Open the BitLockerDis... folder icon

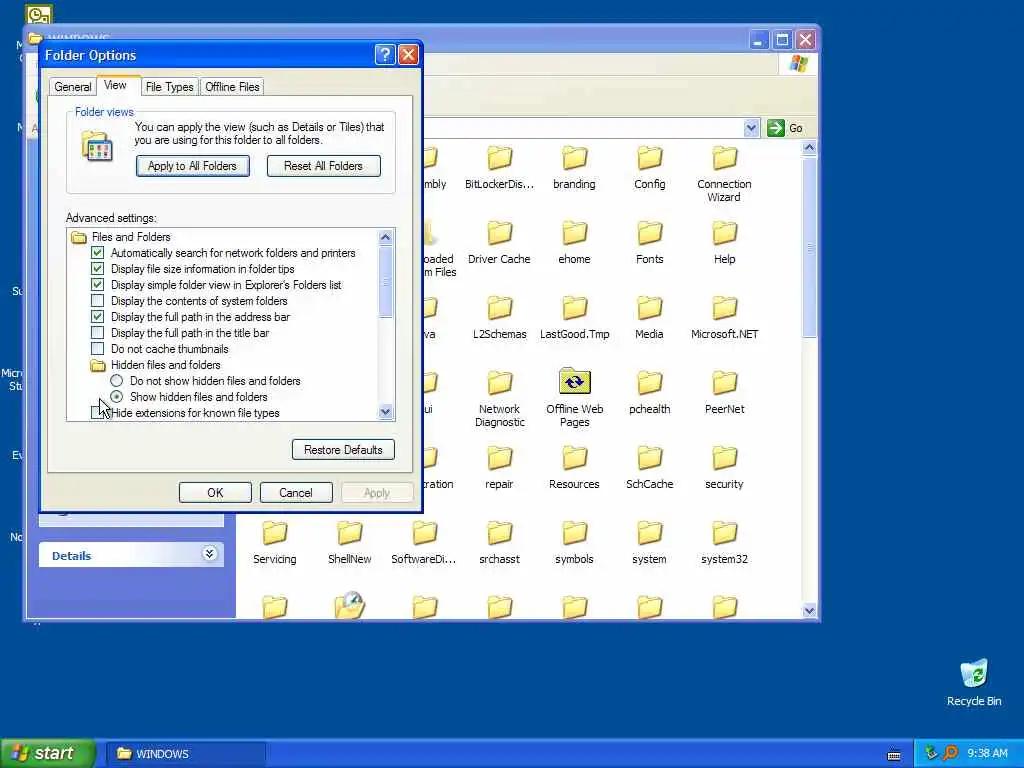(500, 157)
